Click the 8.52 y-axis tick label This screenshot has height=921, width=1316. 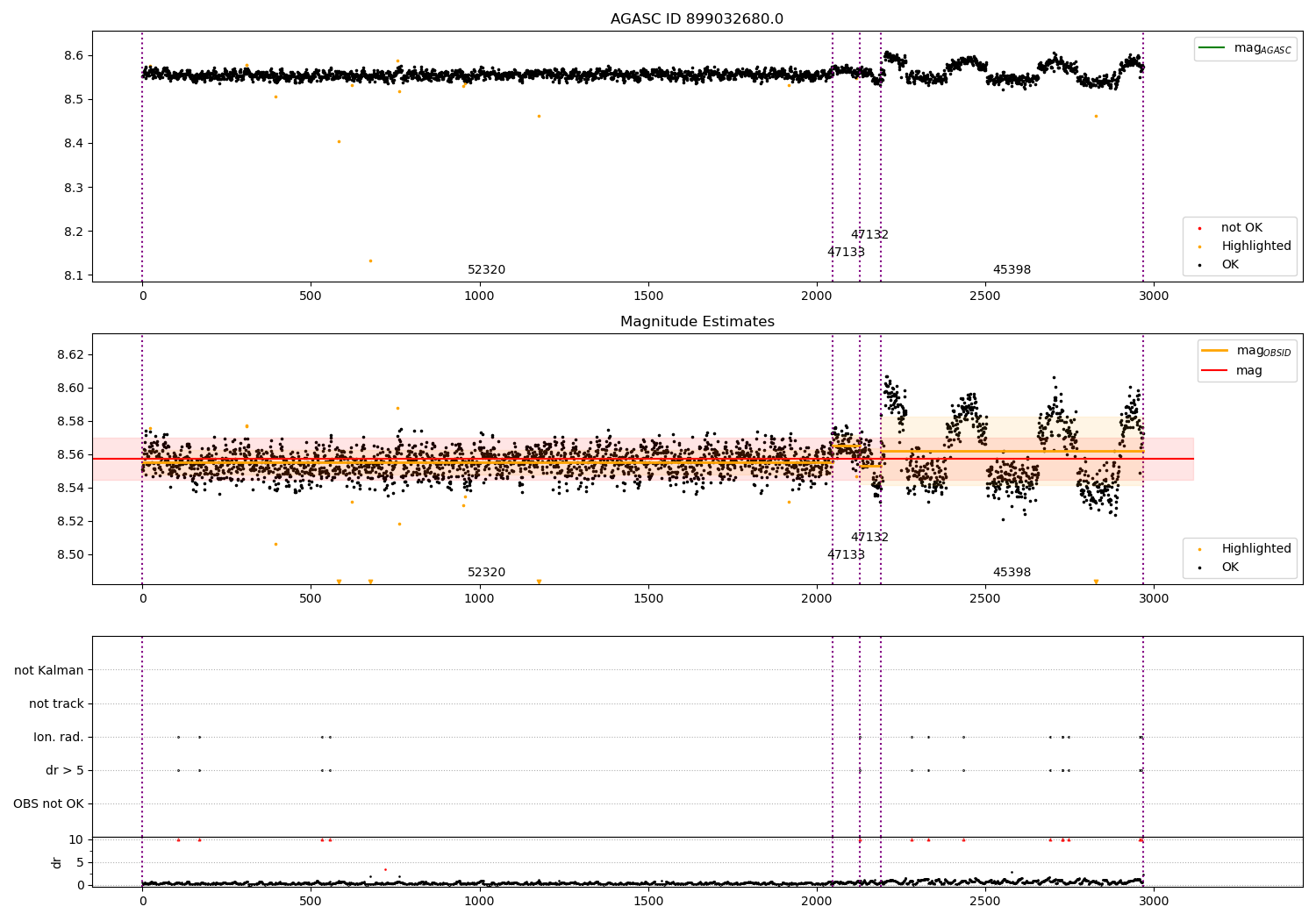[x=69, y=522]
